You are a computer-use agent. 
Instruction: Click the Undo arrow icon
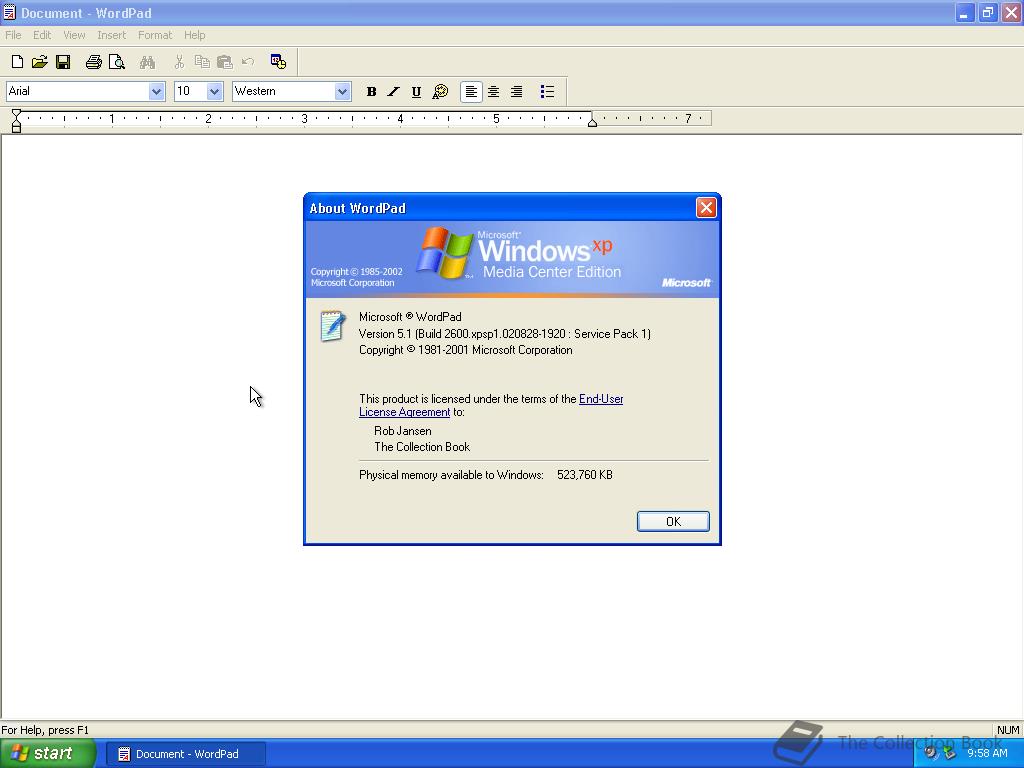(x=248, y=62)
